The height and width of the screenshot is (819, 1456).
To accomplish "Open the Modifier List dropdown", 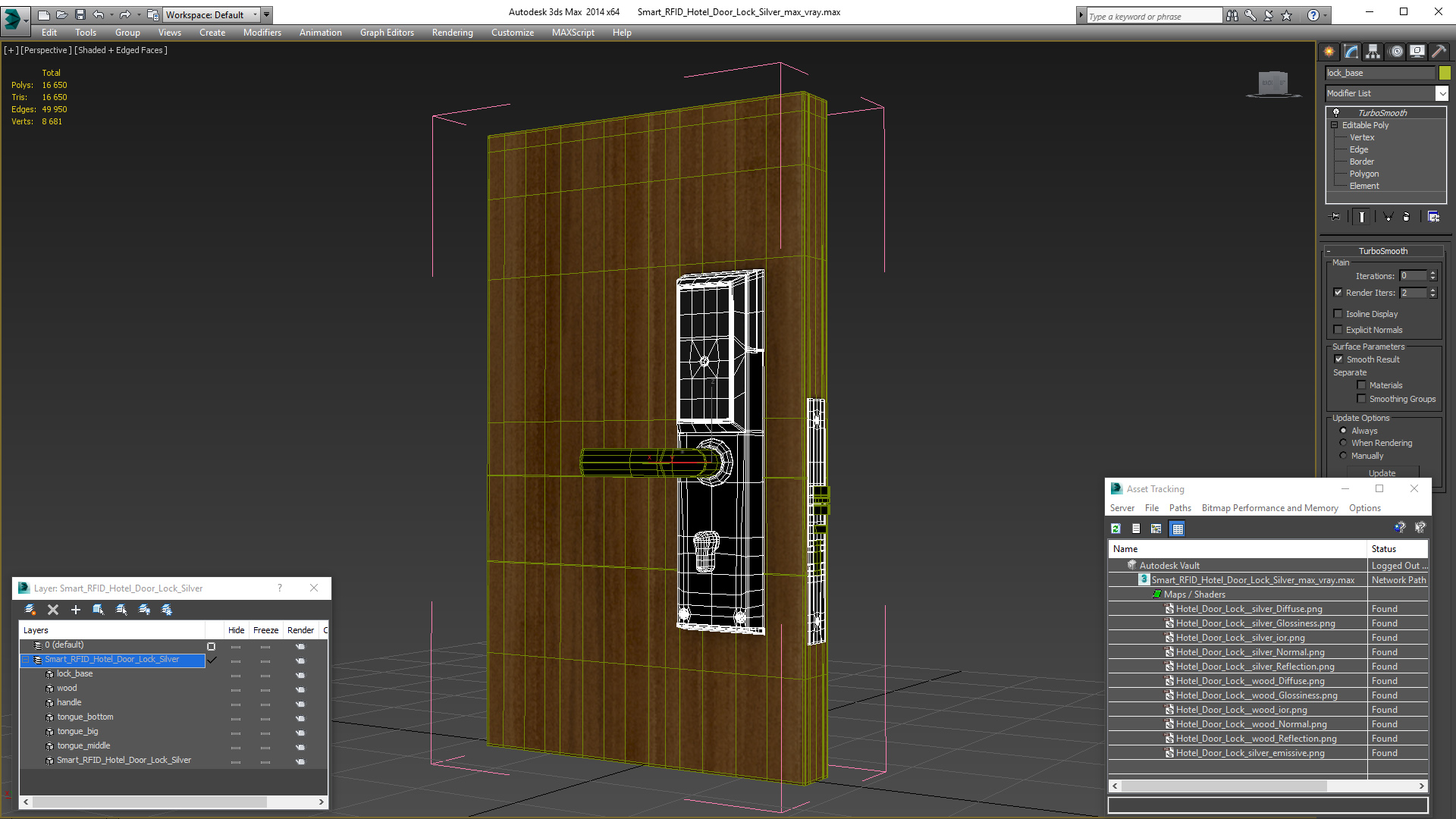I will coord(1441,93).
